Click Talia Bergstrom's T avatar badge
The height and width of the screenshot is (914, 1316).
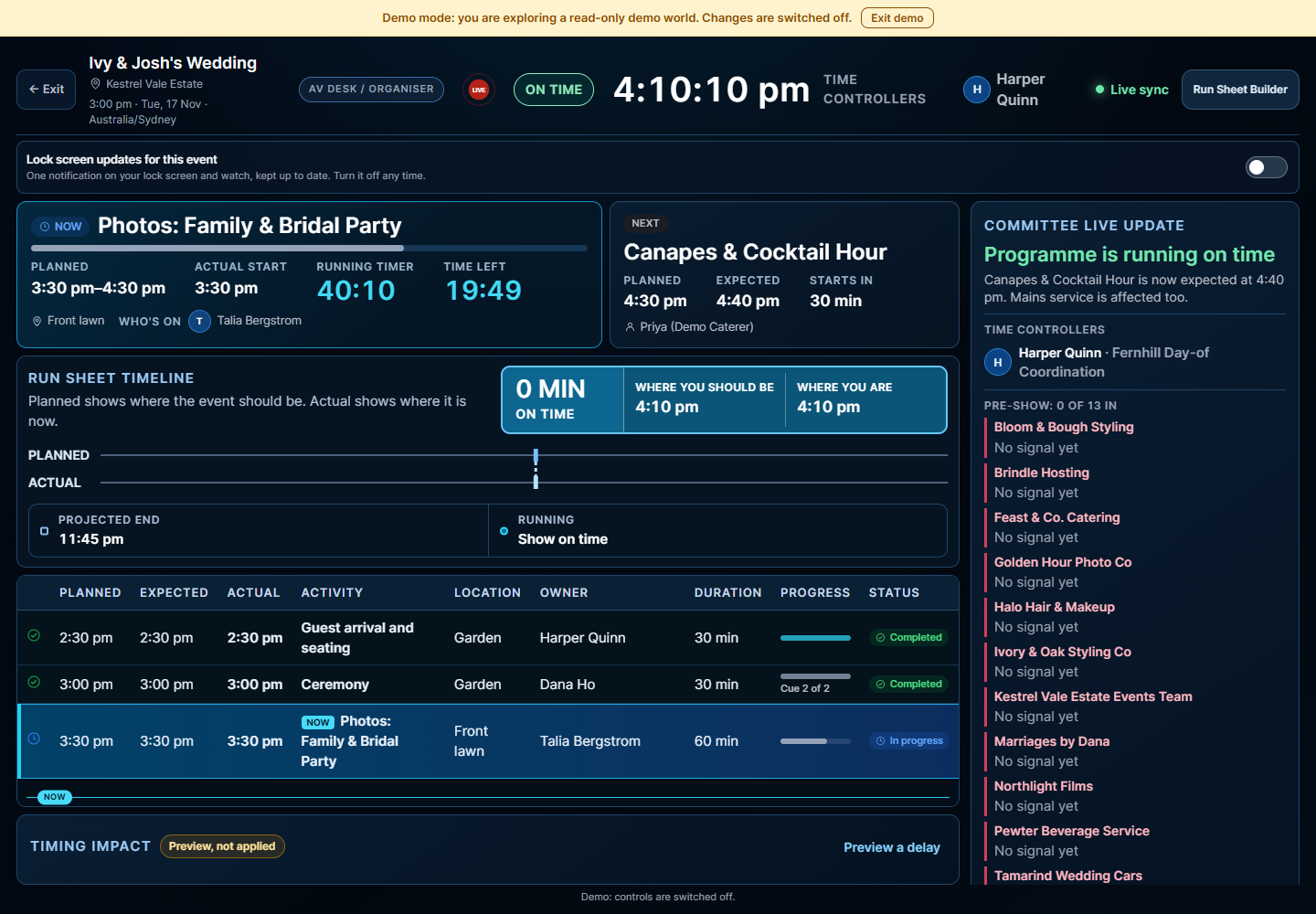(199, 321)
